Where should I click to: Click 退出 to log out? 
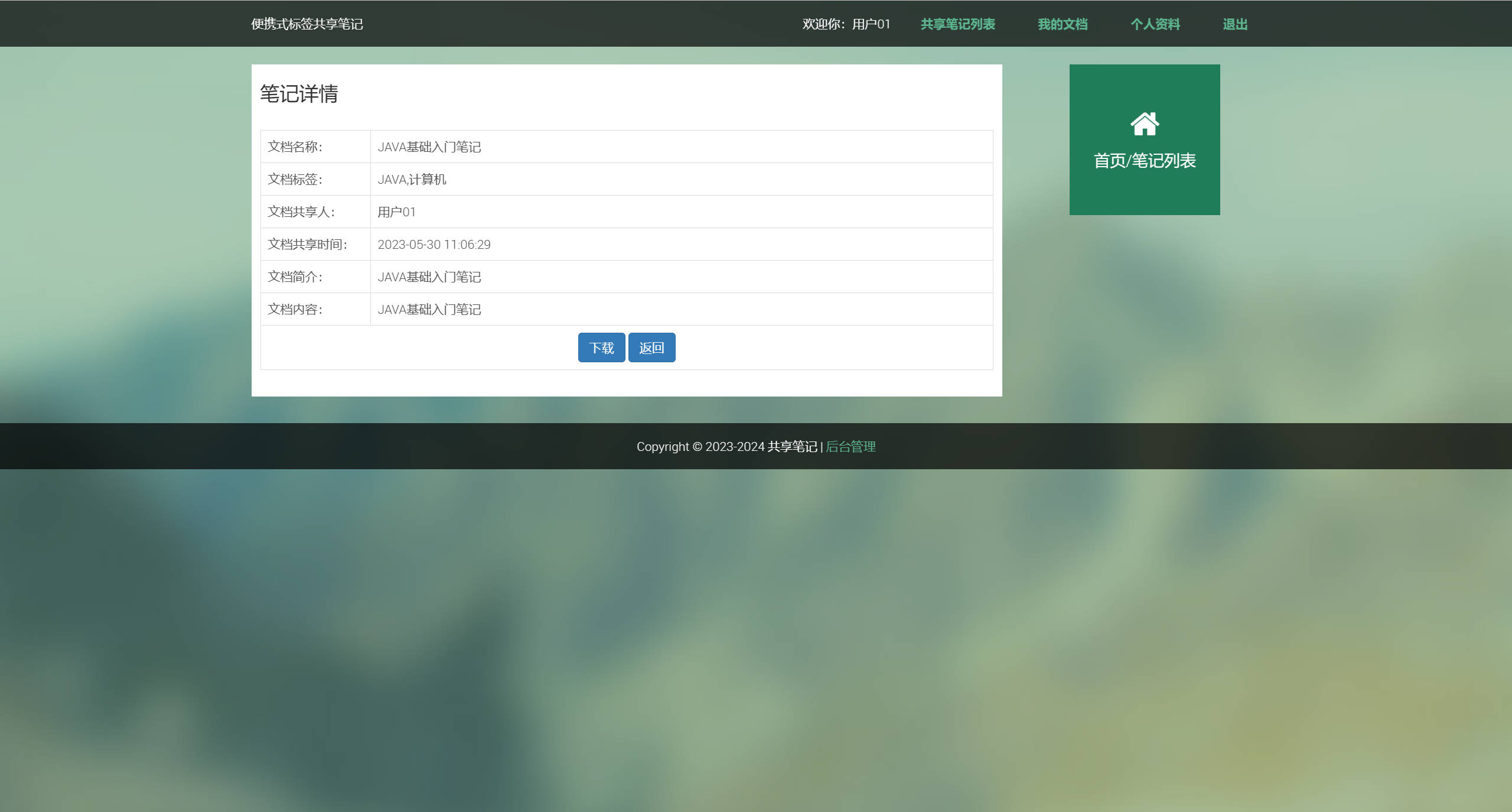(1235, 24)
